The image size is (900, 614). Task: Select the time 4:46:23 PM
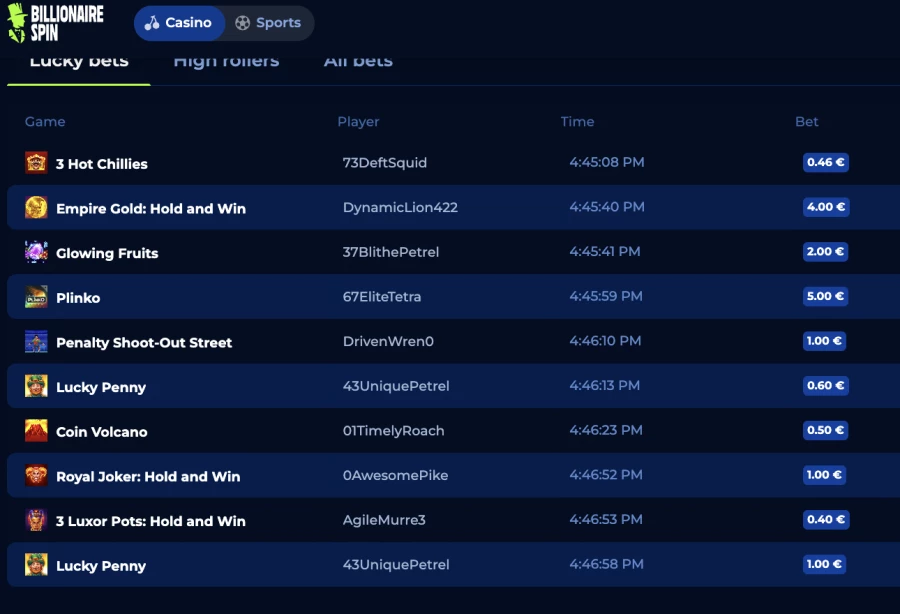(606, 430)
